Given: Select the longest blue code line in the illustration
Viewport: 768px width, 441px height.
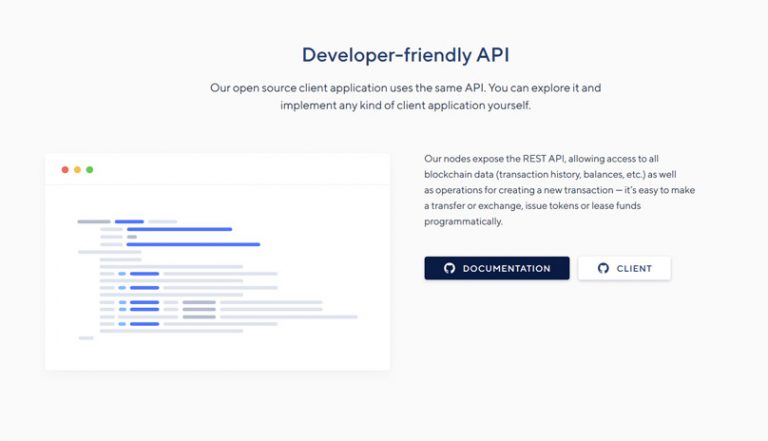Looking at the screenshot, I should point(193,244).
